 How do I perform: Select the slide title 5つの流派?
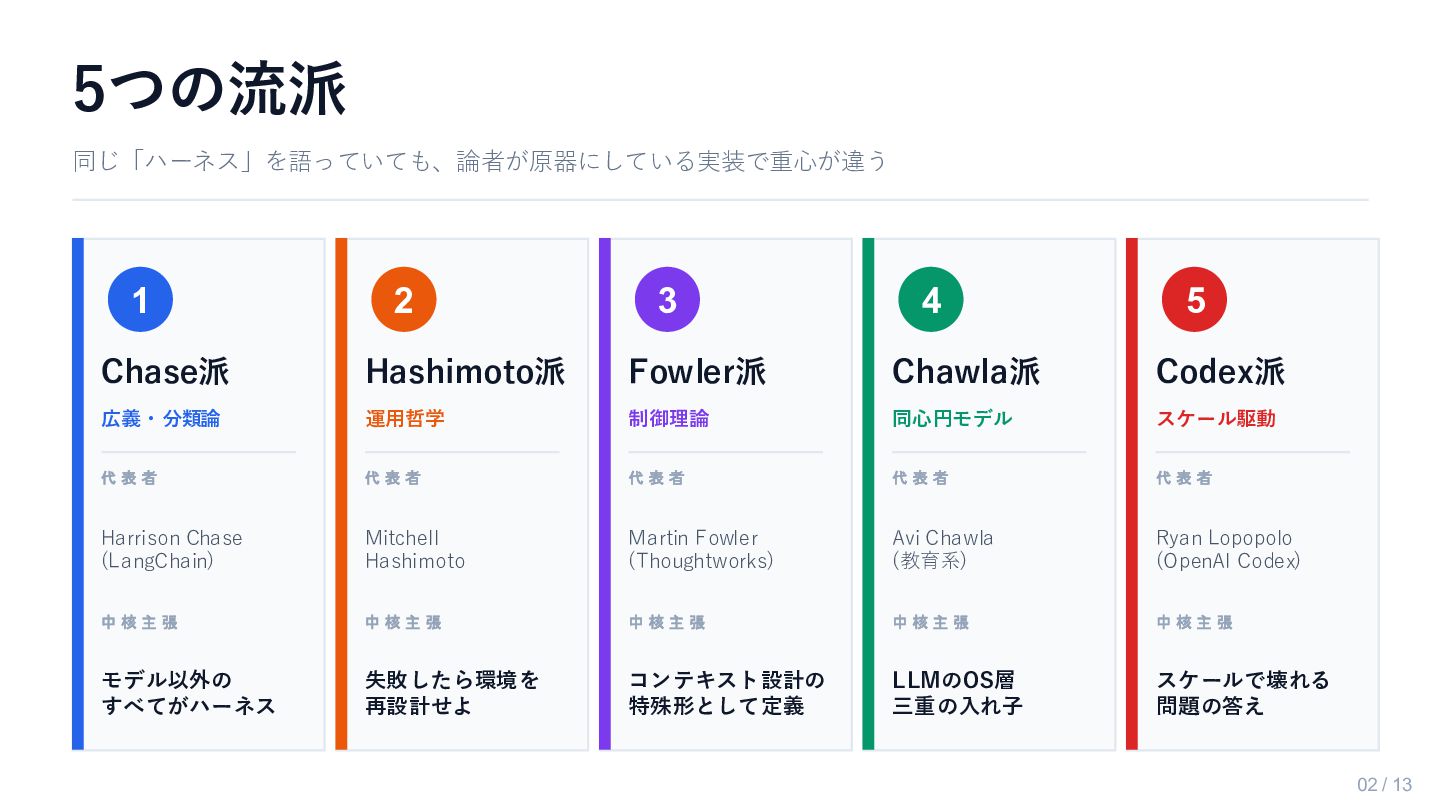(209, 89)
